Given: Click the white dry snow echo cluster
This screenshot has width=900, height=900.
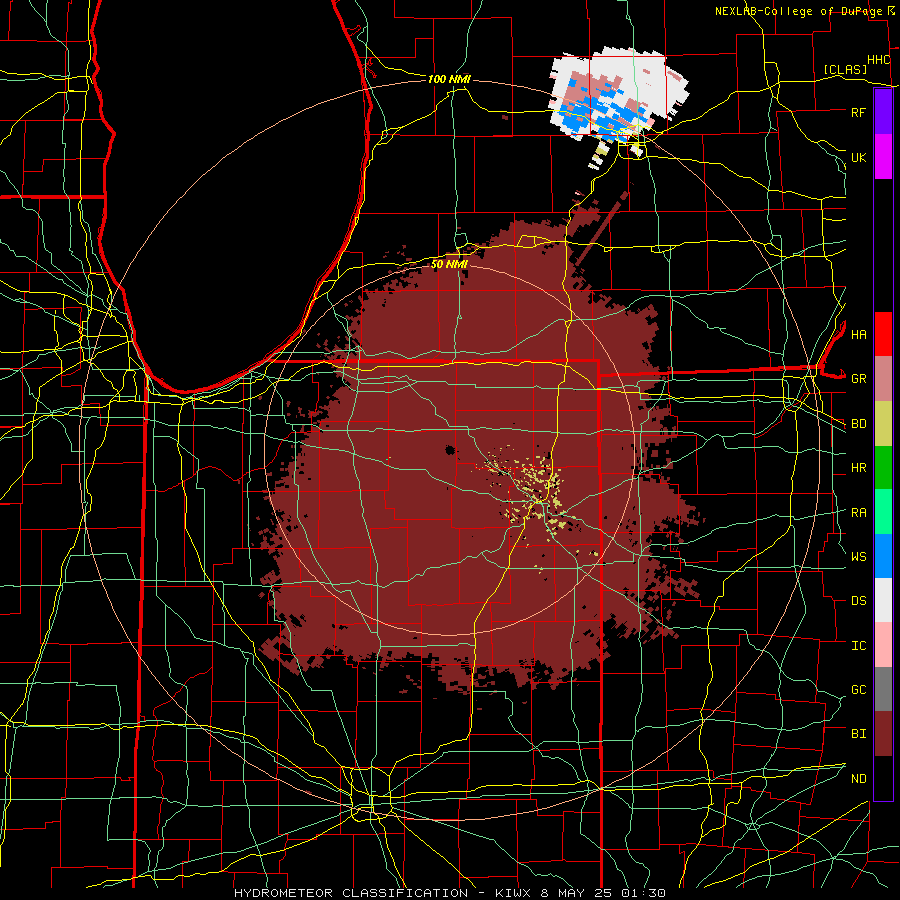Looking at the screenshot, I should [617, 95].
